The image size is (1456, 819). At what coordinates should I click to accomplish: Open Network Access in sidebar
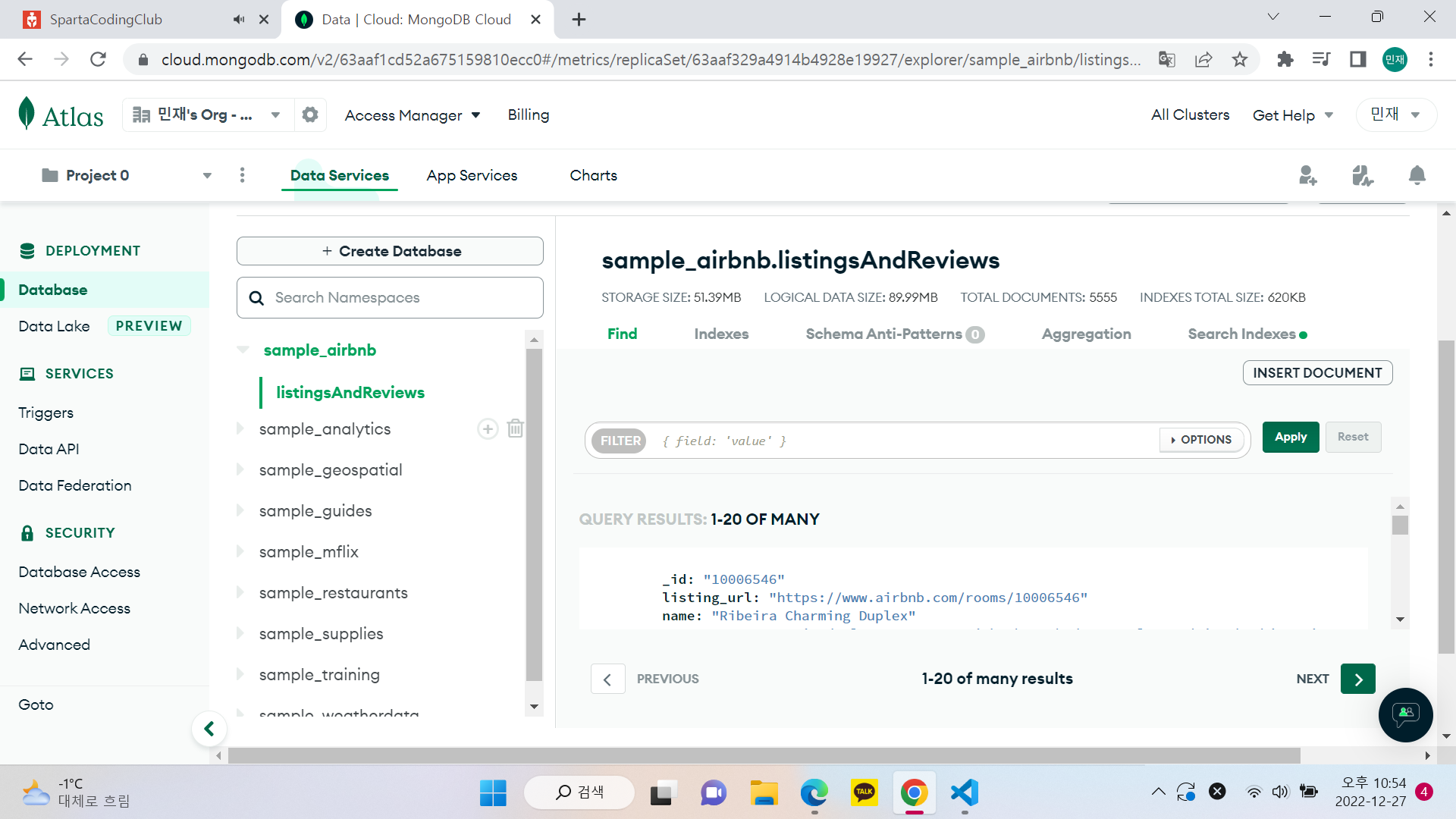tap(74, 608)
